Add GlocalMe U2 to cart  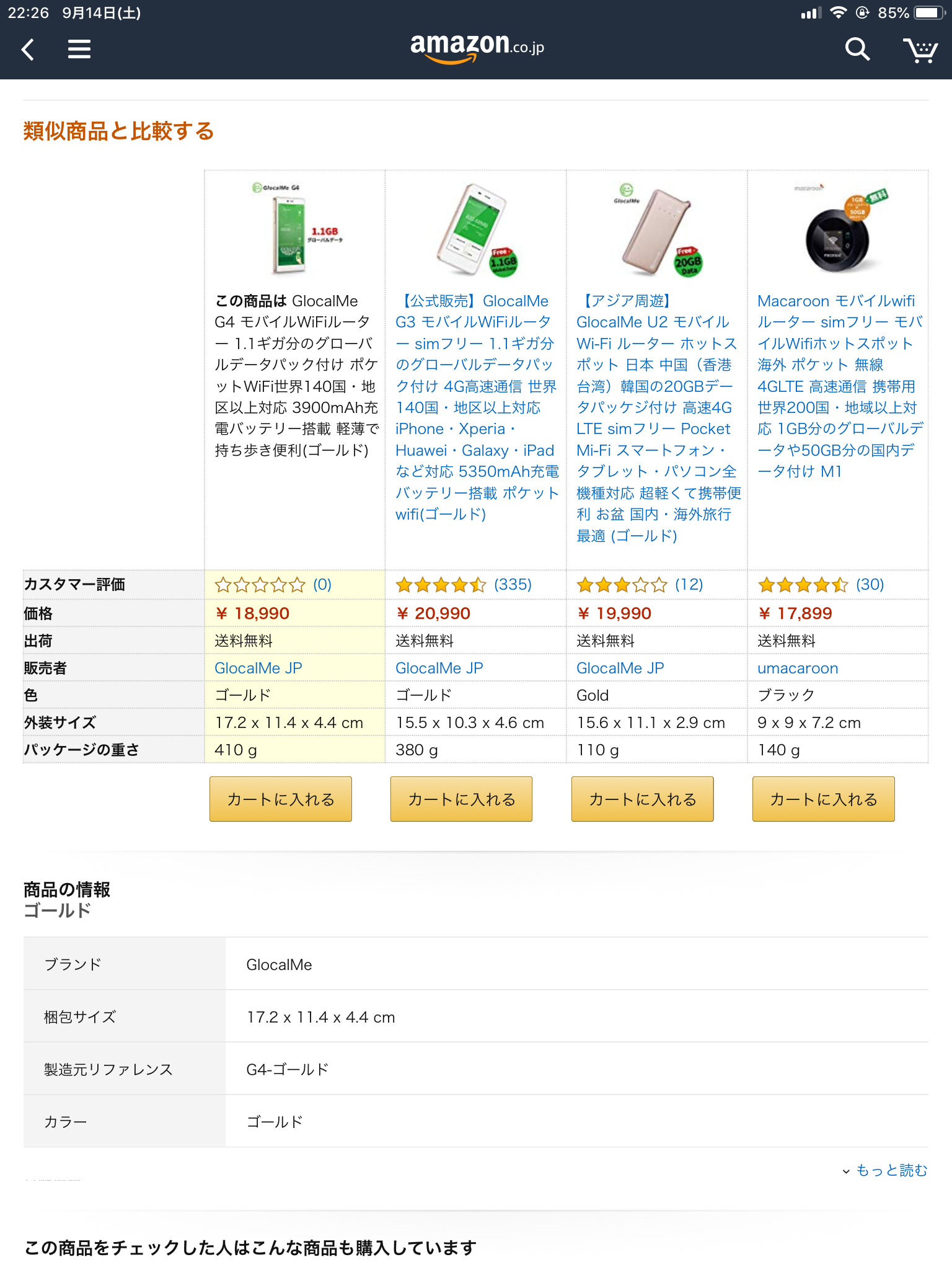[x=643, y=799]
